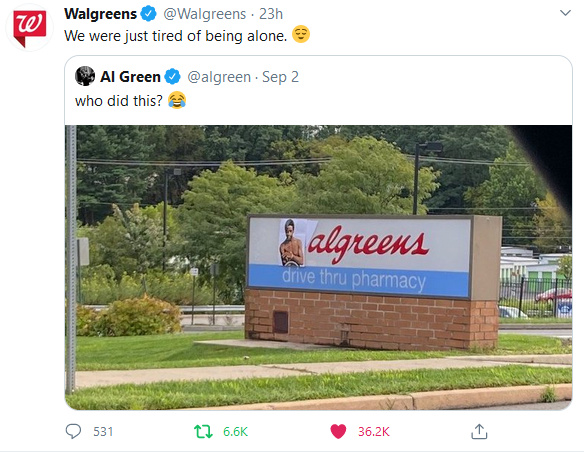Click the Al Green display name
The width and height of the screenshot is (584, 452).
tap(130, 77)
